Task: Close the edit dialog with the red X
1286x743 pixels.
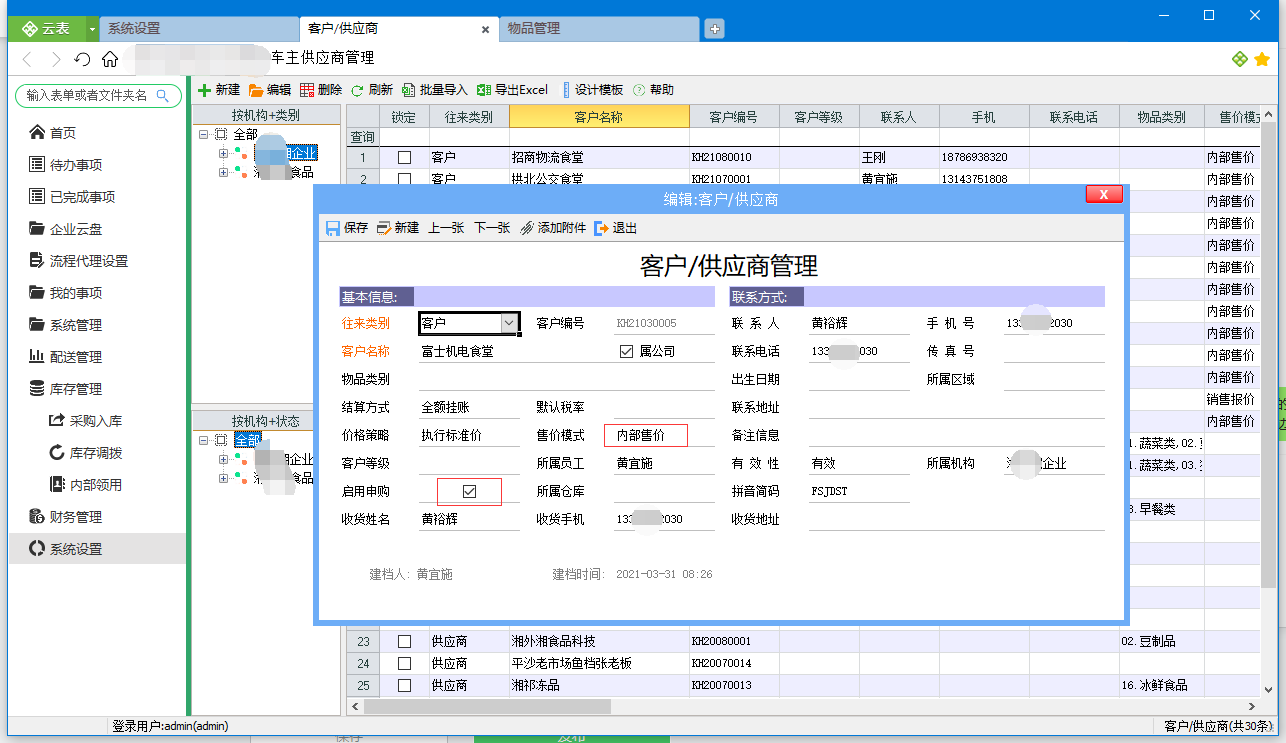Action: point(1103,194)
